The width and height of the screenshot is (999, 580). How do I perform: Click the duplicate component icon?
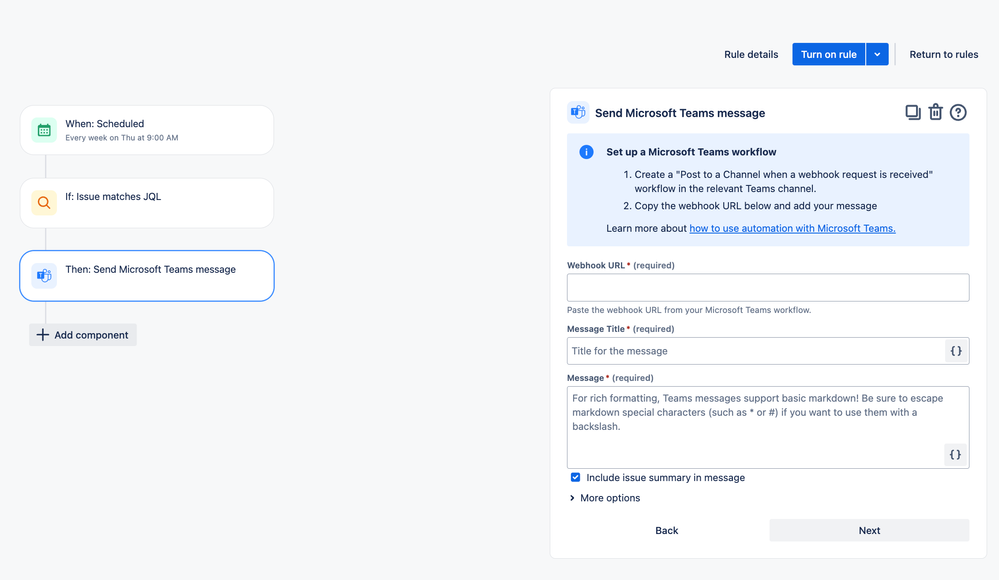pos(912,112)
